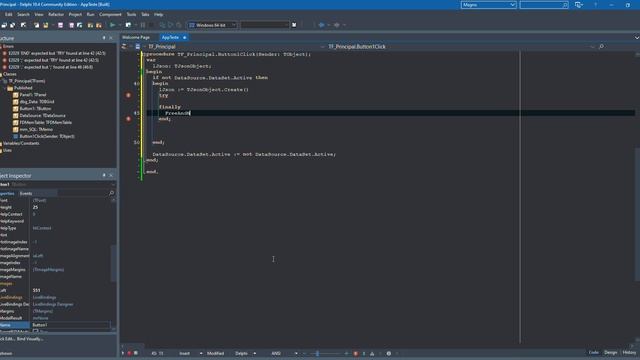Viewport: 640px width, 360px height.
Task: Click the Object Inspector search magnifier icon
Action: 111,193
